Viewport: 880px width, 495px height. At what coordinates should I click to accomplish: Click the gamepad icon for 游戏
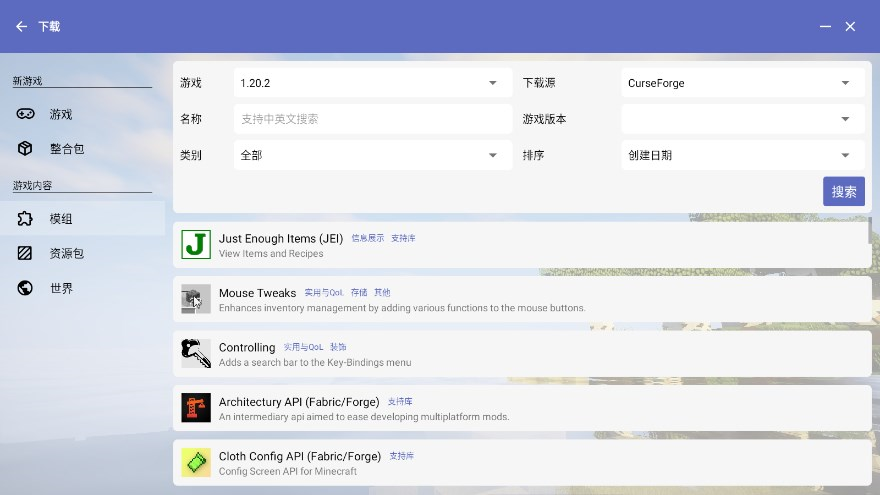pyautogui.click(x=25, y=114)
